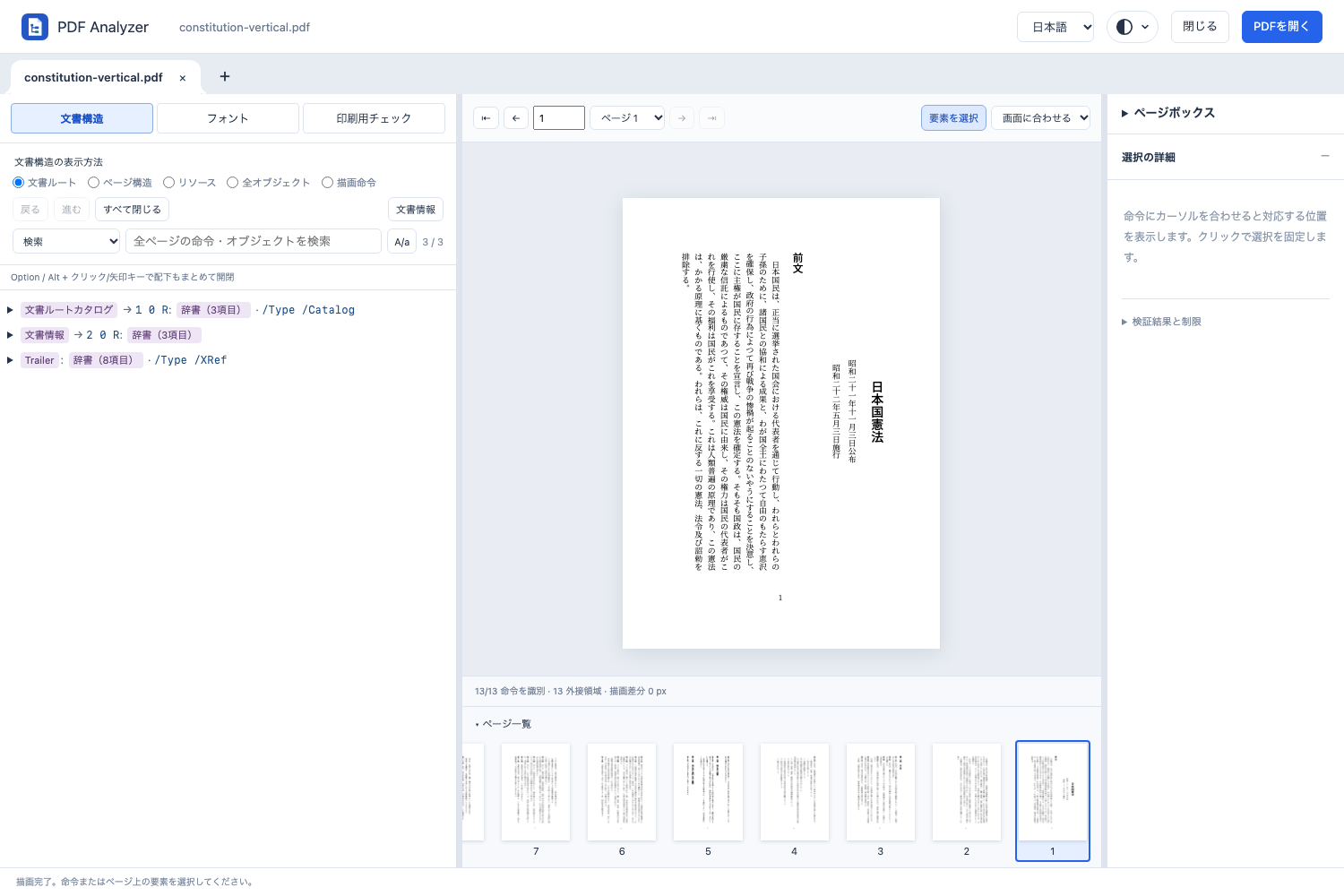Expand the 文書ルートカタログ tree node

pos(10,310)
